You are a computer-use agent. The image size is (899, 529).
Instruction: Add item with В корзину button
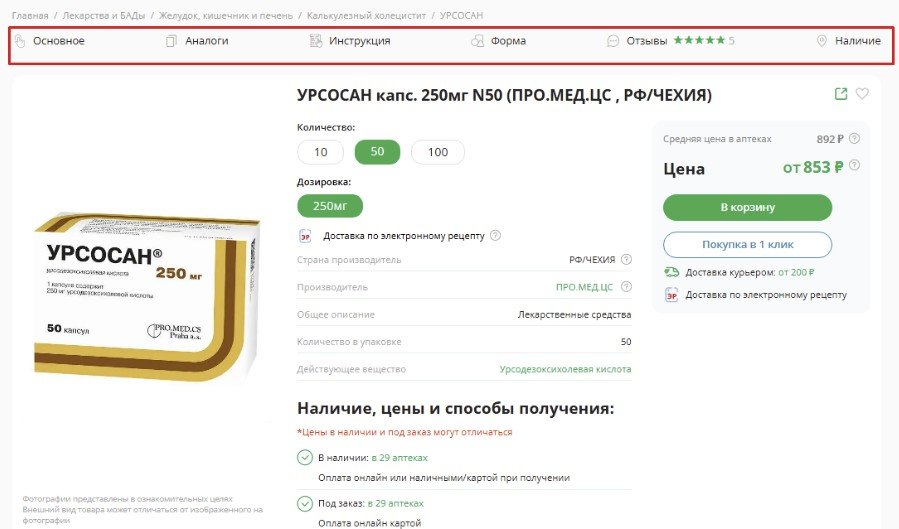[x=748, y=207]
